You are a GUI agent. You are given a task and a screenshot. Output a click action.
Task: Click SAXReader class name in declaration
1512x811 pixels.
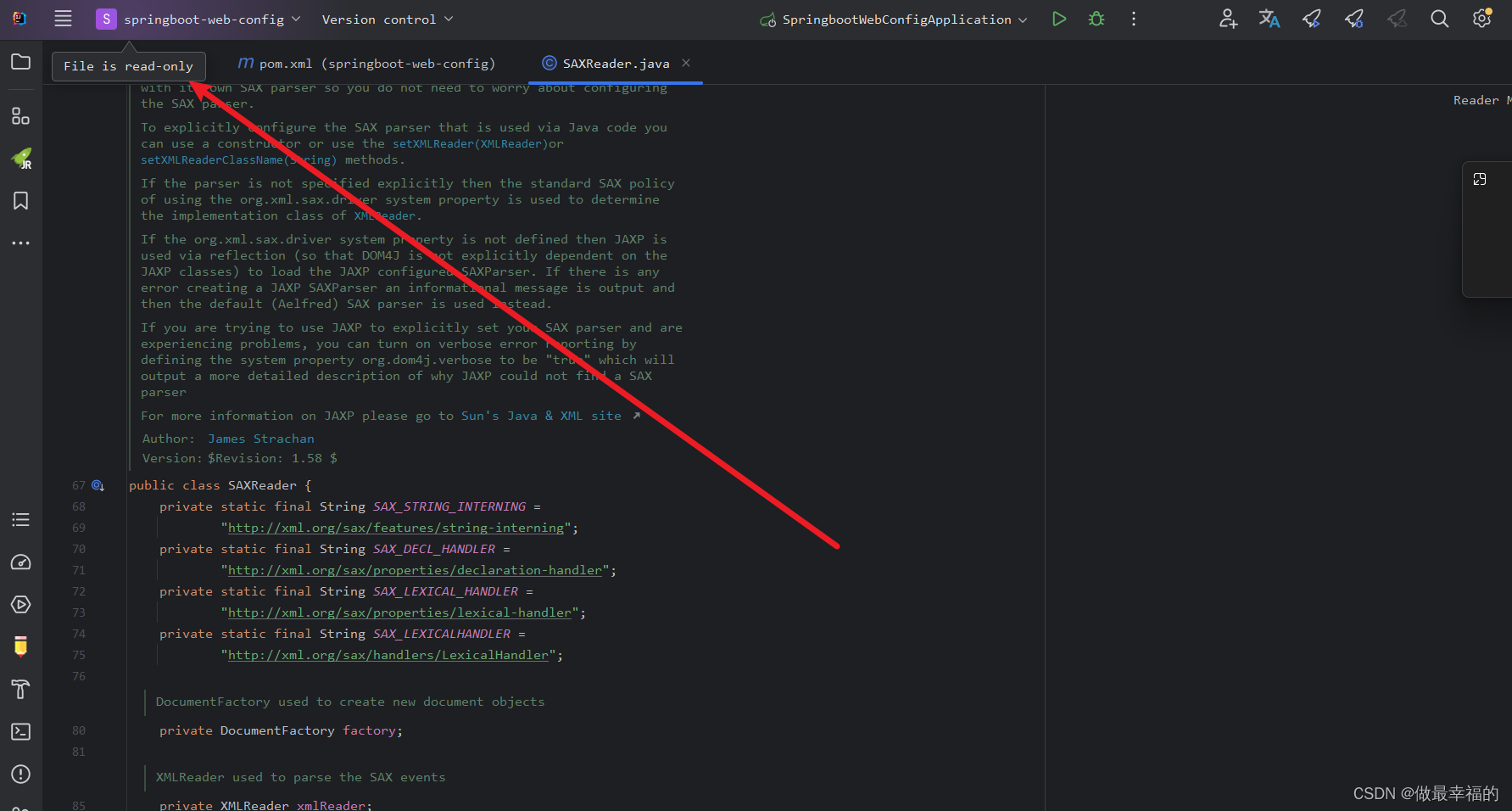(x=262, y=485)
